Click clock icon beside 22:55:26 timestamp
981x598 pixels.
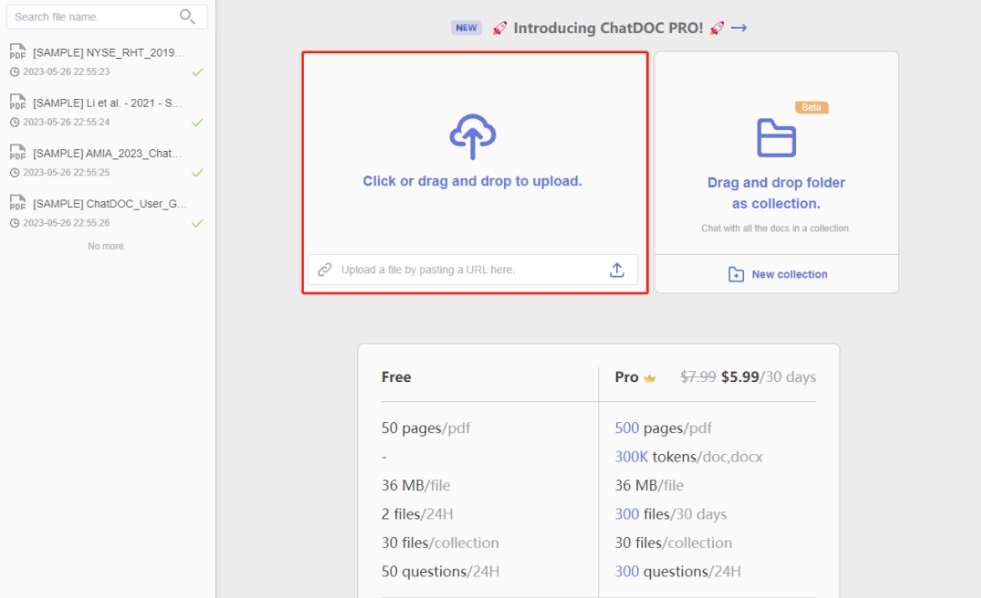coord(14,223)
